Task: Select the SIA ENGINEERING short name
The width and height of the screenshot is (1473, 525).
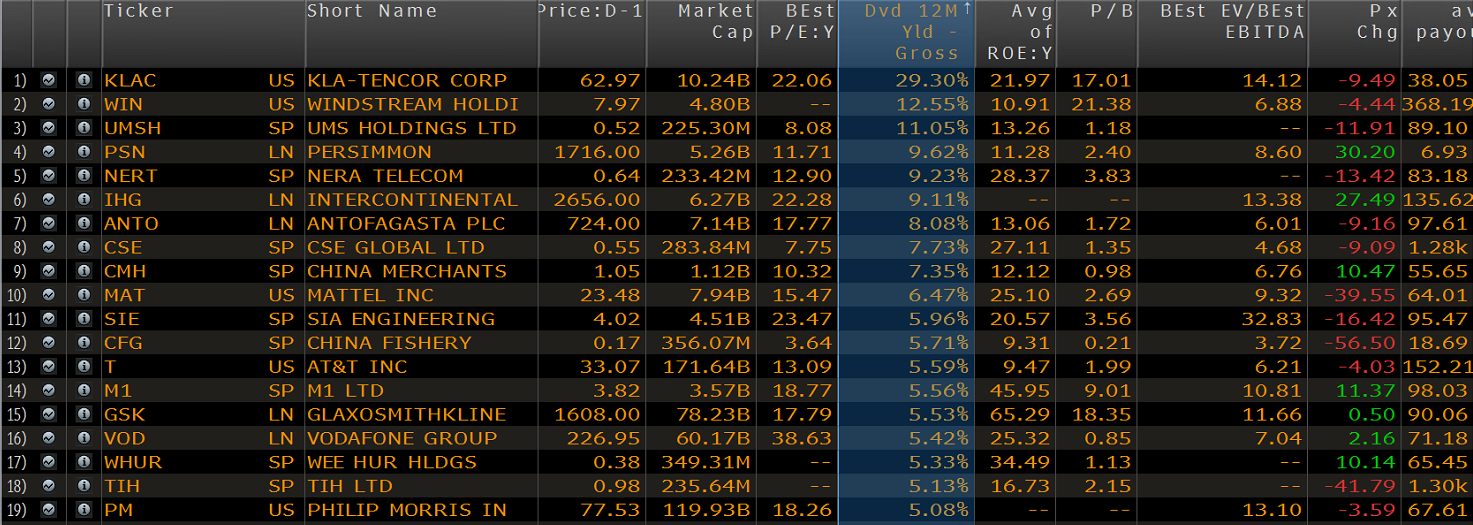Action: pos(401,319)
